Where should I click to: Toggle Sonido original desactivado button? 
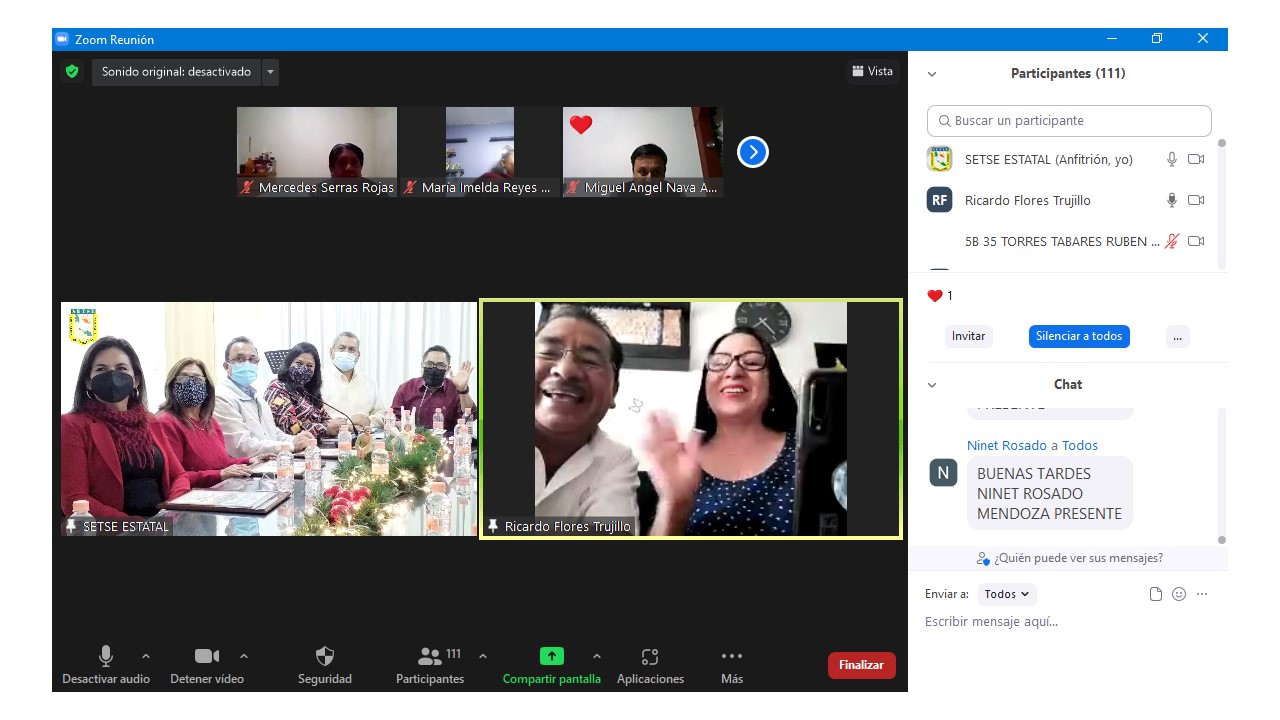176,72
